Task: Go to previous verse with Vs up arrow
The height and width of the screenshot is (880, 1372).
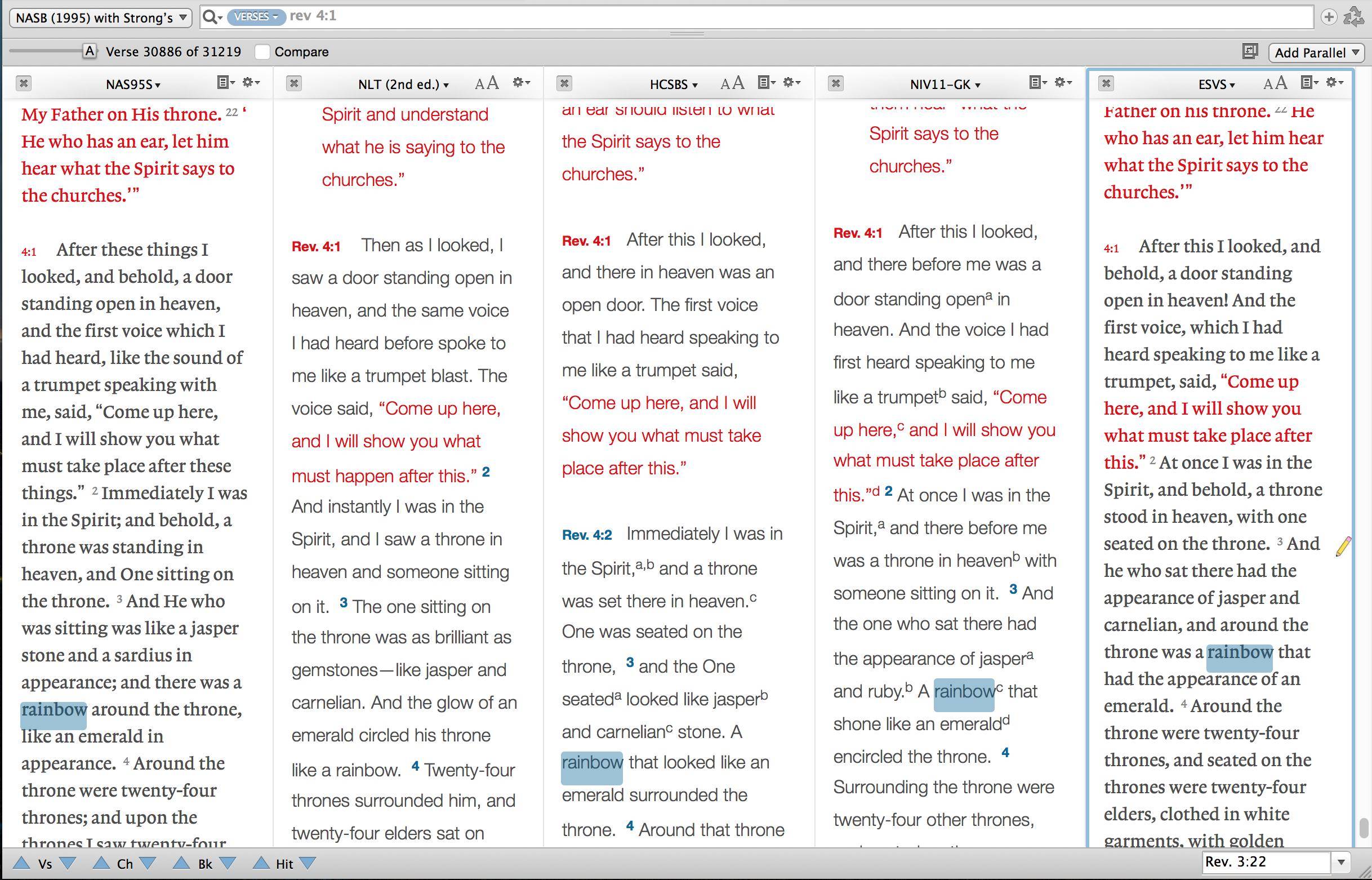Action: [21, 863]
